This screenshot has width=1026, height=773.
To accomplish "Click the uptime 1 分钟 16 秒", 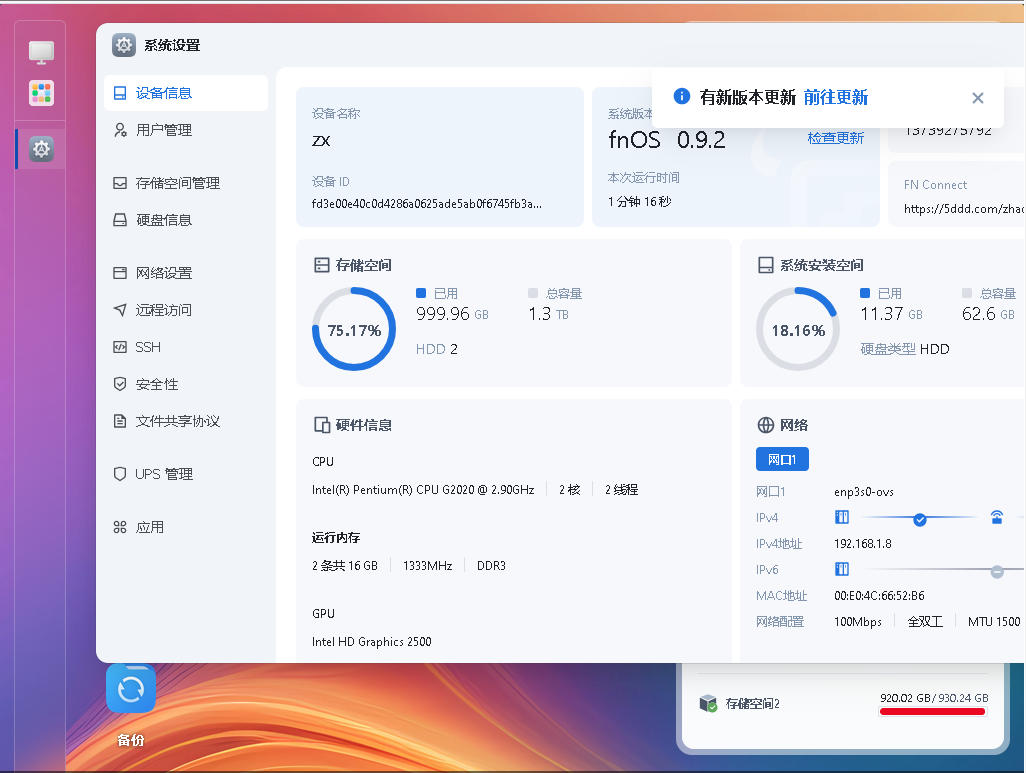I will [x=639, y=202].
